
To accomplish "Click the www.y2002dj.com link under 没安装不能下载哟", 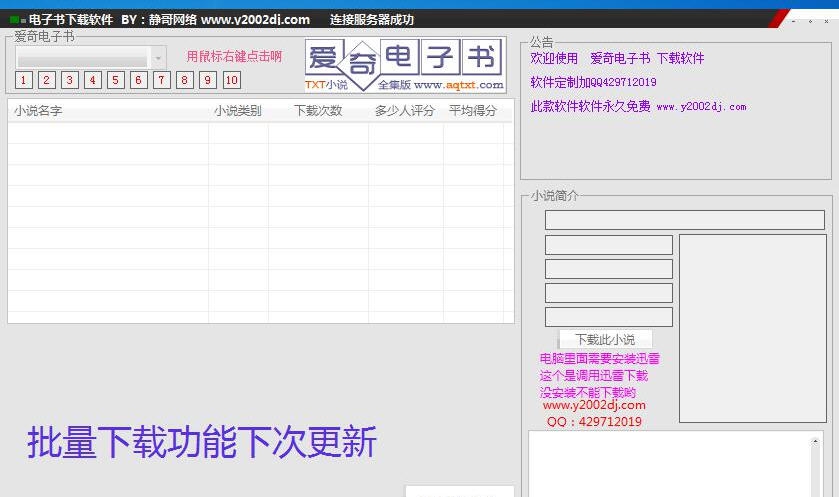I will pyautogui.click(x=594, y=406).
